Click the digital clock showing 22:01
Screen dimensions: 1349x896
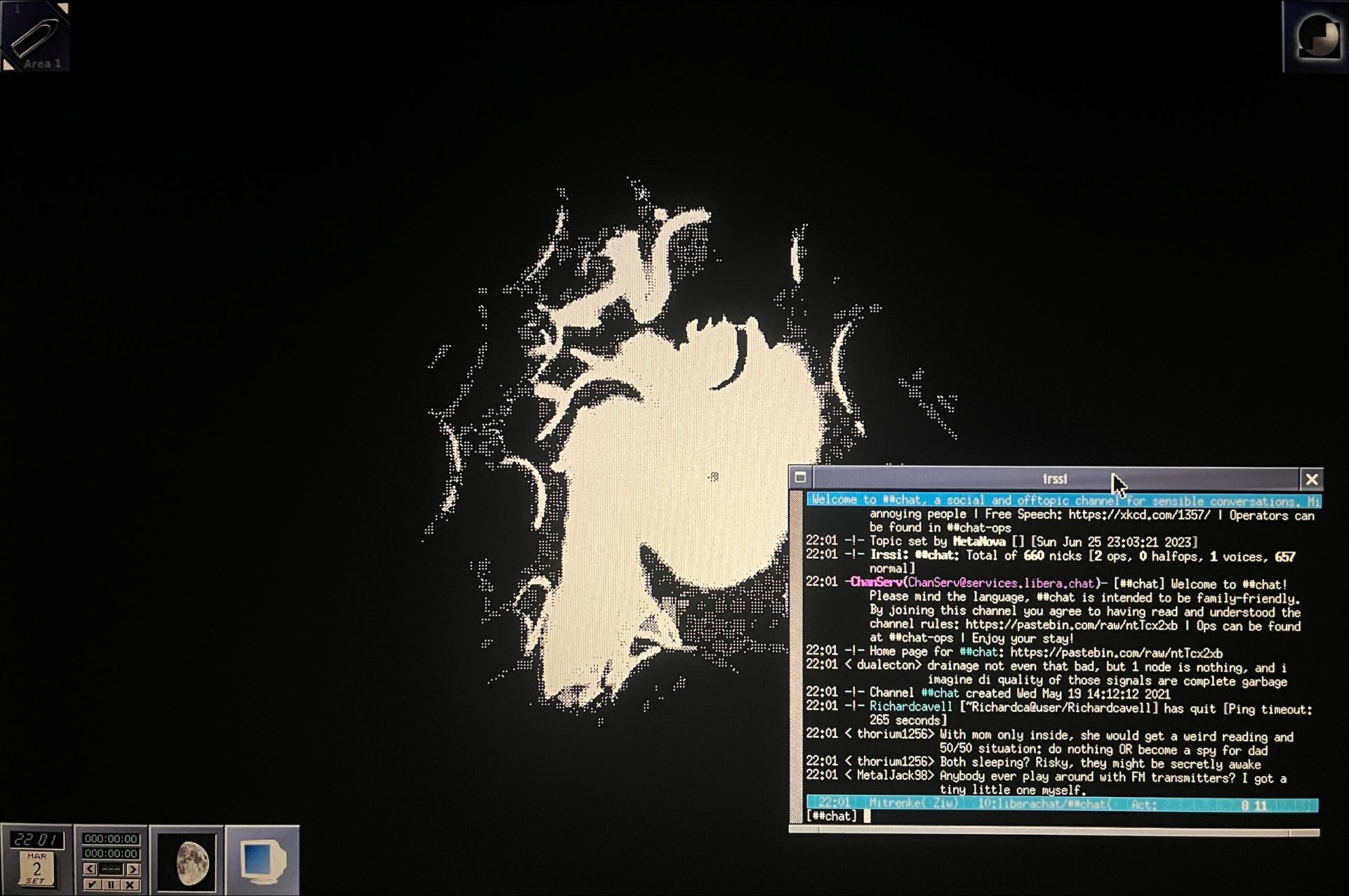tap(37, 839)
